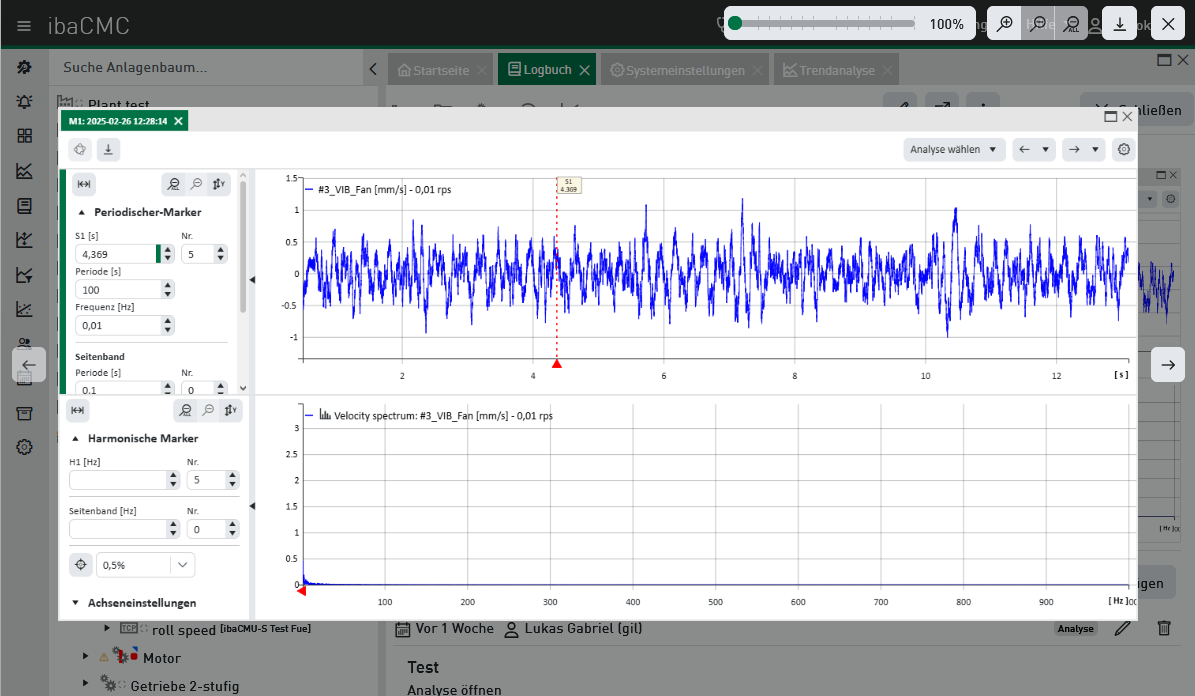Screen dimensions: 1195x696
Task: Click the Analyse öffnen link
Action: coord(454,690)
